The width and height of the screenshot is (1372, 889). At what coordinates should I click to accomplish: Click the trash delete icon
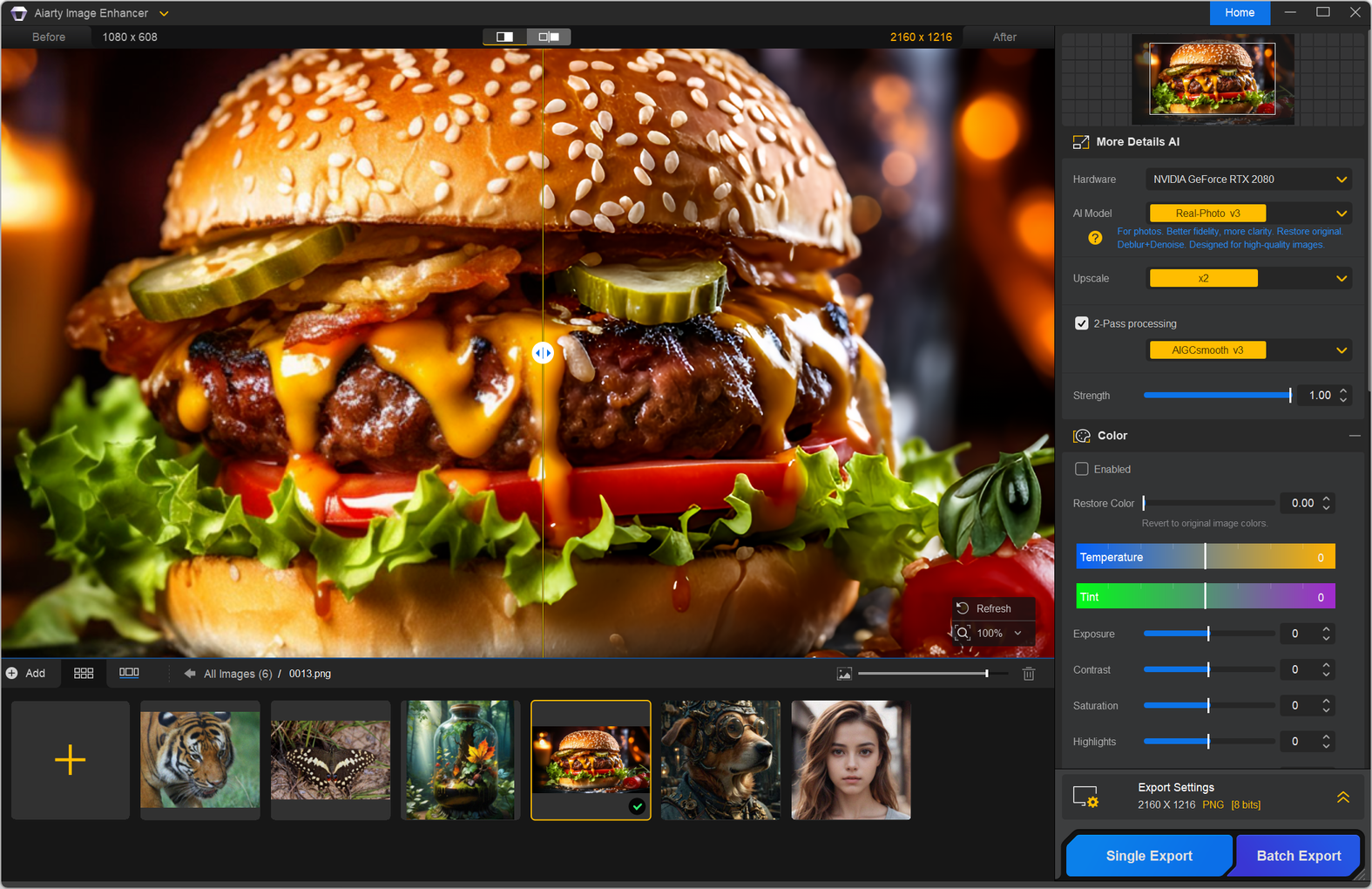1029,674
